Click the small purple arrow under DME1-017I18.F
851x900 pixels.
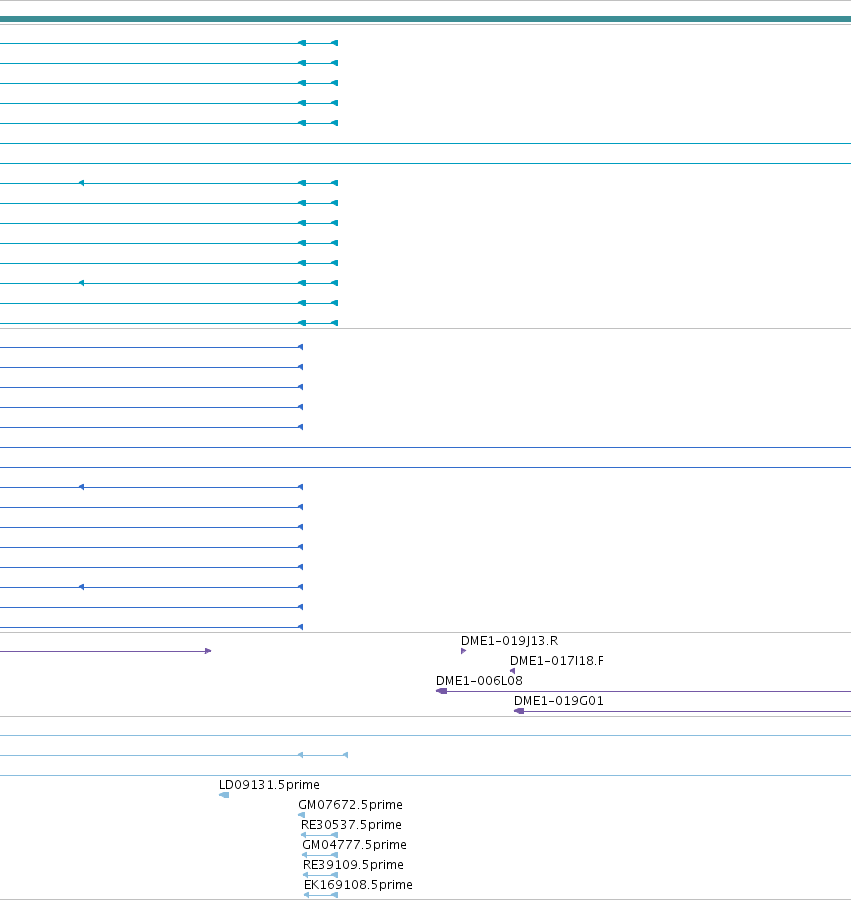pyautogui.click(x=512, y=671)
